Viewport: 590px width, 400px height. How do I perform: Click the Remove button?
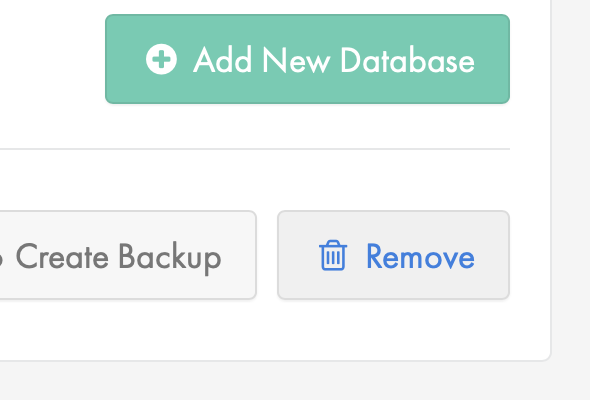point(394,255)
